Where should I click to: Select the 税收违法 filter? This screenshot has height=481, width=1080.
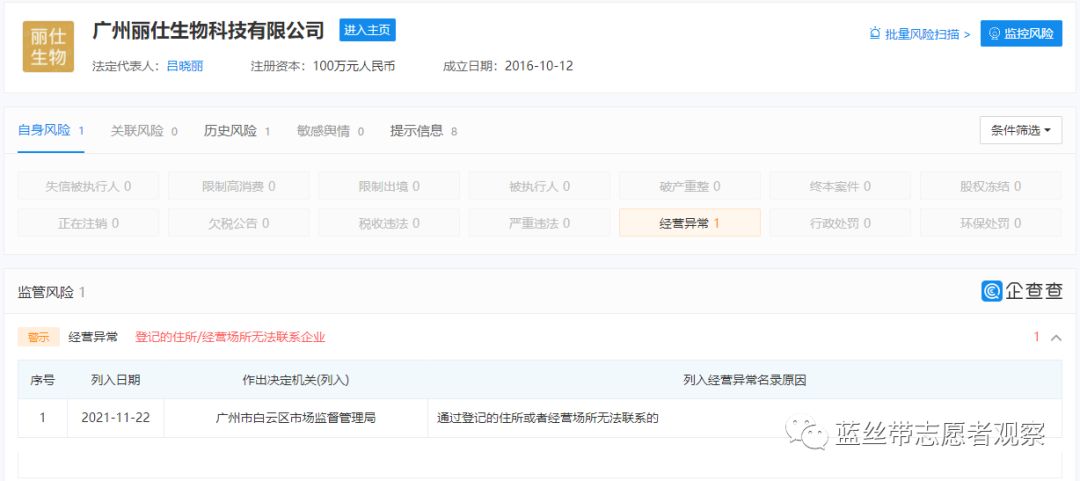click(x=388, y=223)
